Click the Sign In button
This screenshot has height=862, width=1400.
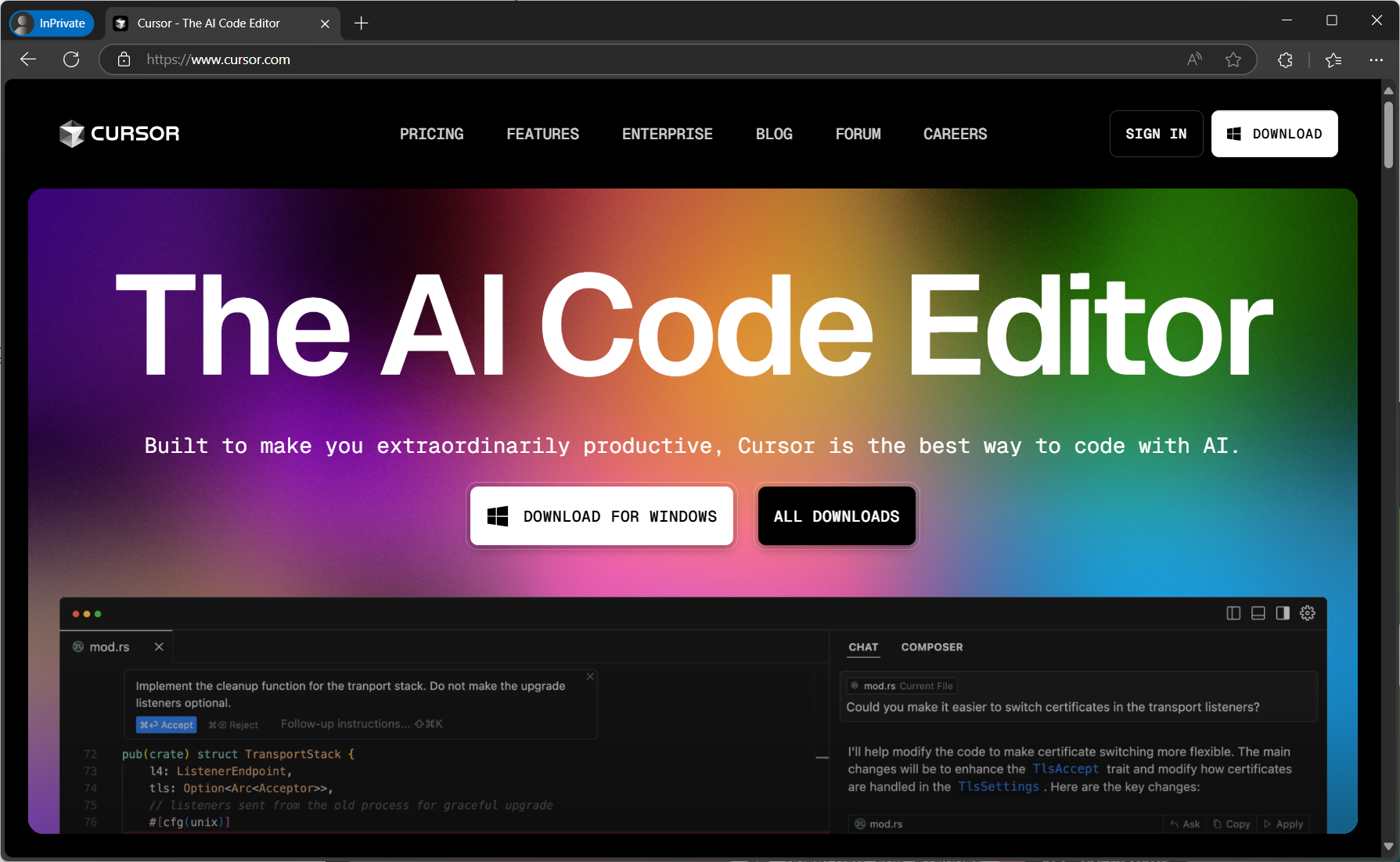coord(1157,134)
